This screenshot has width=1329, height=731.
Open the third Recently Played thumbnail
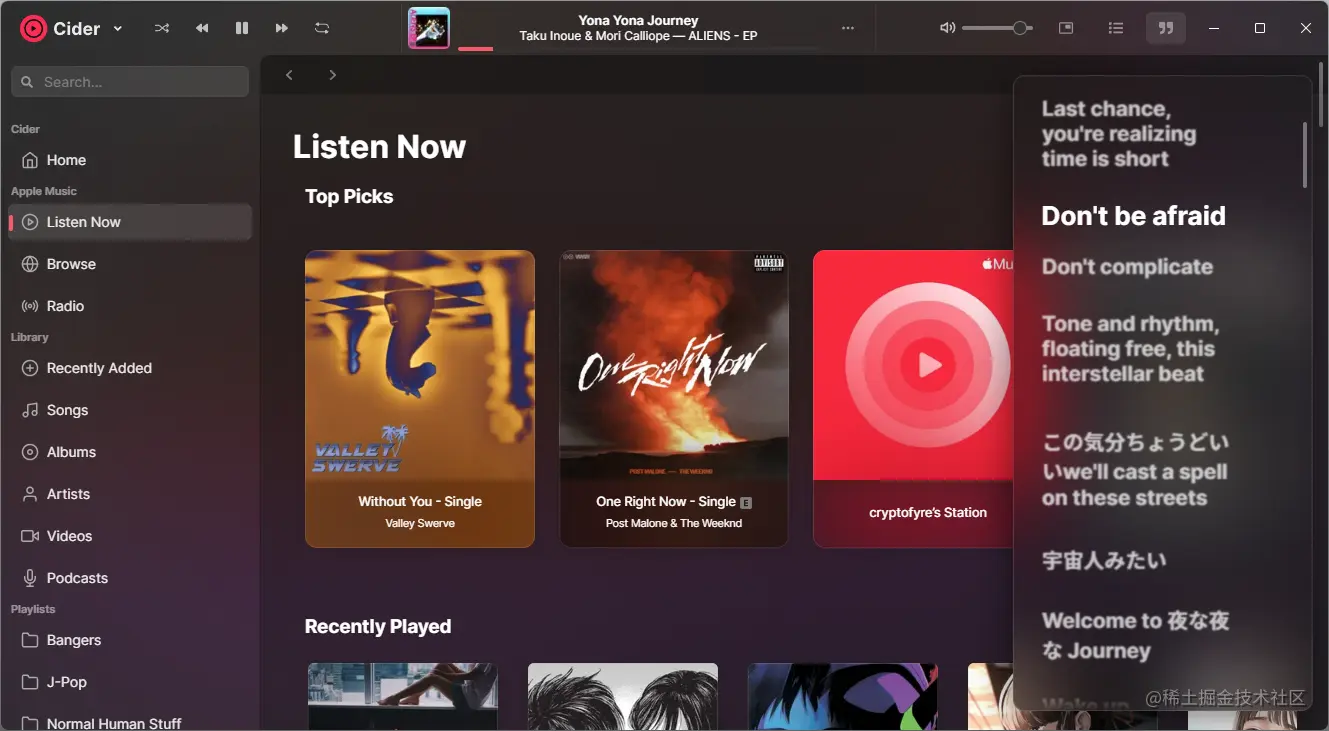(x=843, y=696)
